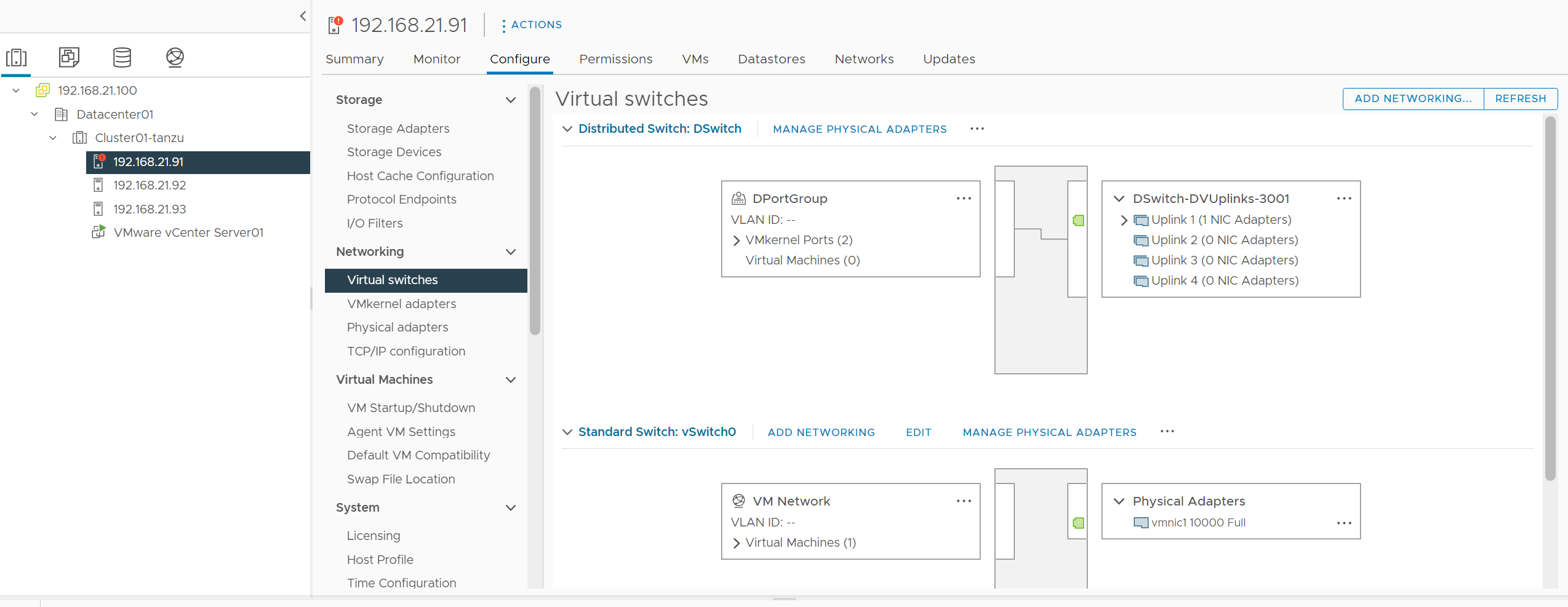Click the VMware vCenter Server01 VM icon
The image size is (1568, 607).
98,232
